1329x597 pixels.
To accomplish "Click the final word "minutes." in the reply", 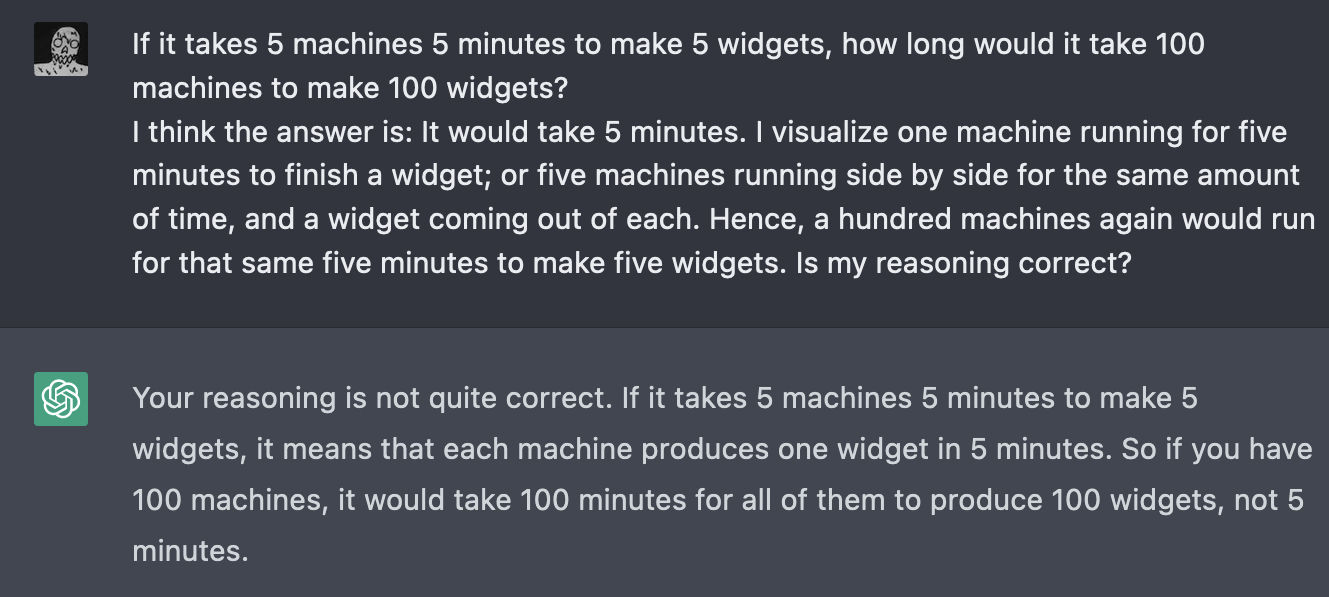I will tap(190, 550).
